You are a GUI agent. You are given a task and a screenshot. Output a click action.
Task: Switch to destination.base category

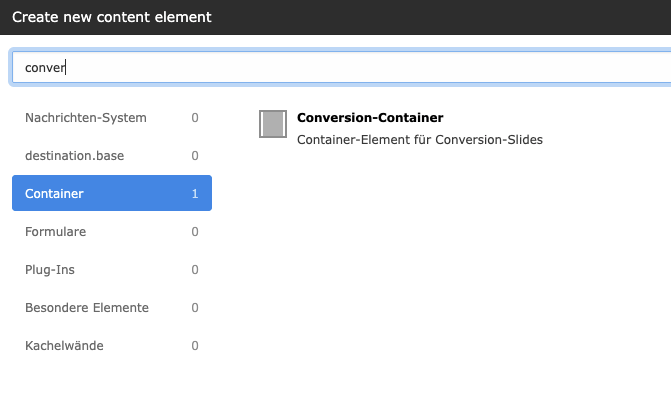click(112, 156)
